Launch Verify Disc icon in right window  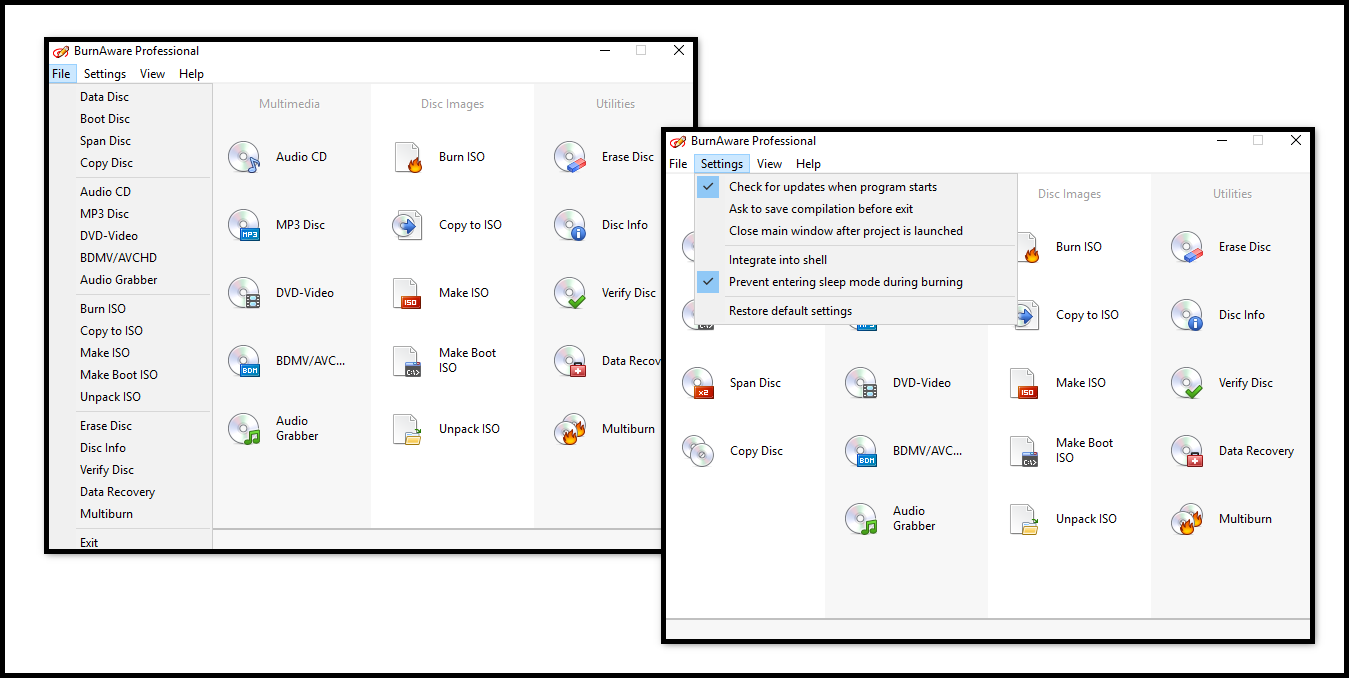pyautogui.click(x=1187, y=383)
